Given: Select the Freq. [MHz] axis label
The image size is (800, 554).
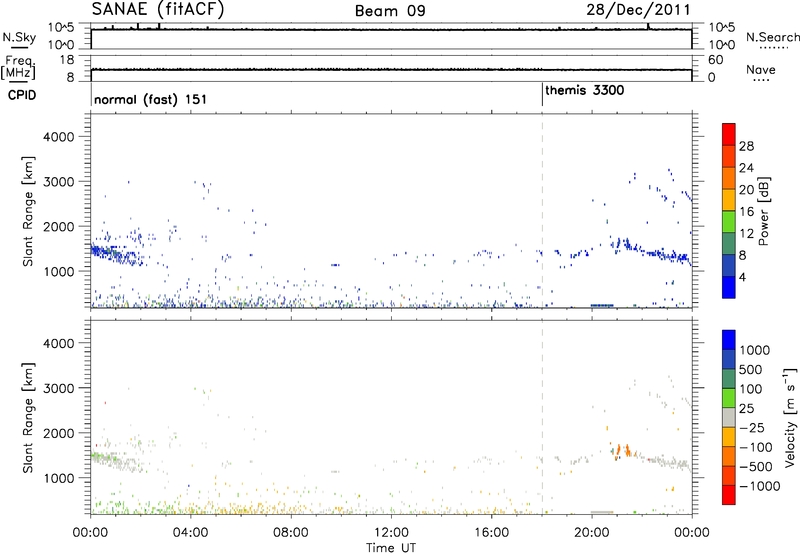Looking at the screenshot, I should point(20,67).
